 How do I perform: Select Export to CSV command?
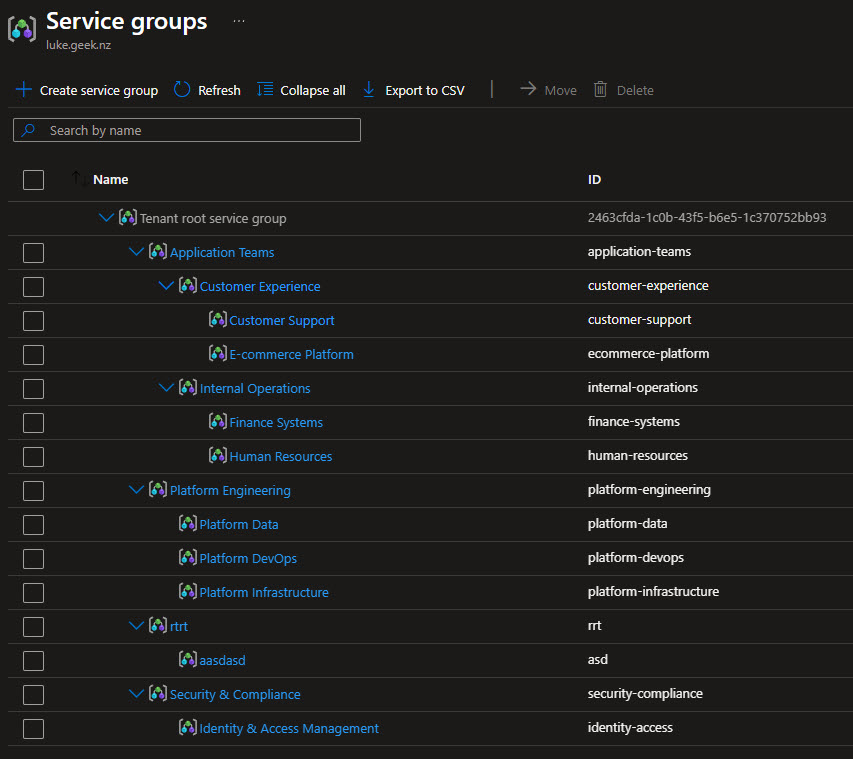(413, 90)
